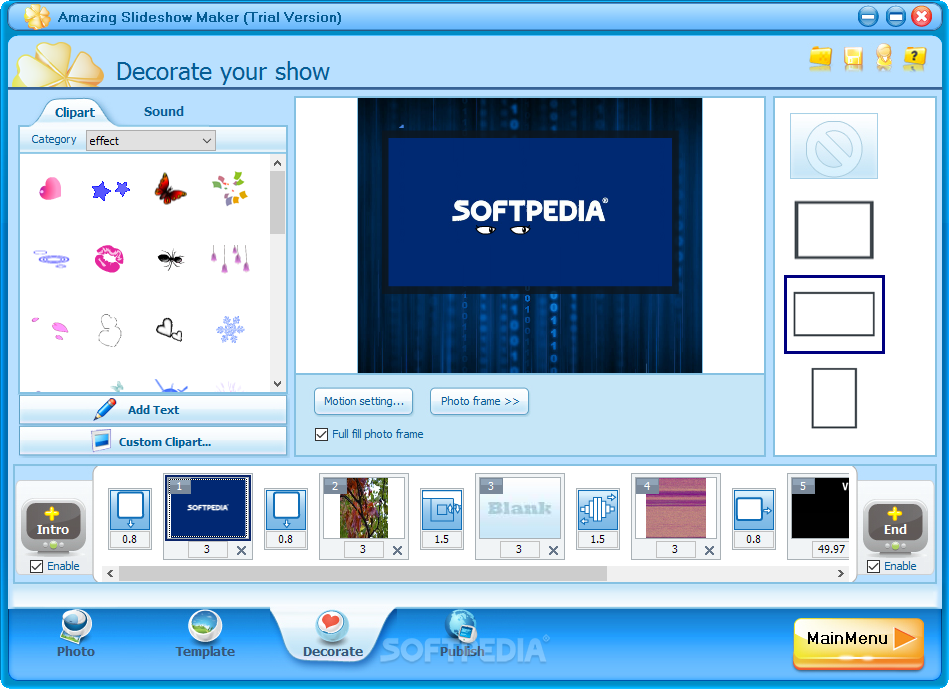Viewport: 949px width, 689px height.
Task: Select the pink heart clipart
Action: (x=50, y=188)
